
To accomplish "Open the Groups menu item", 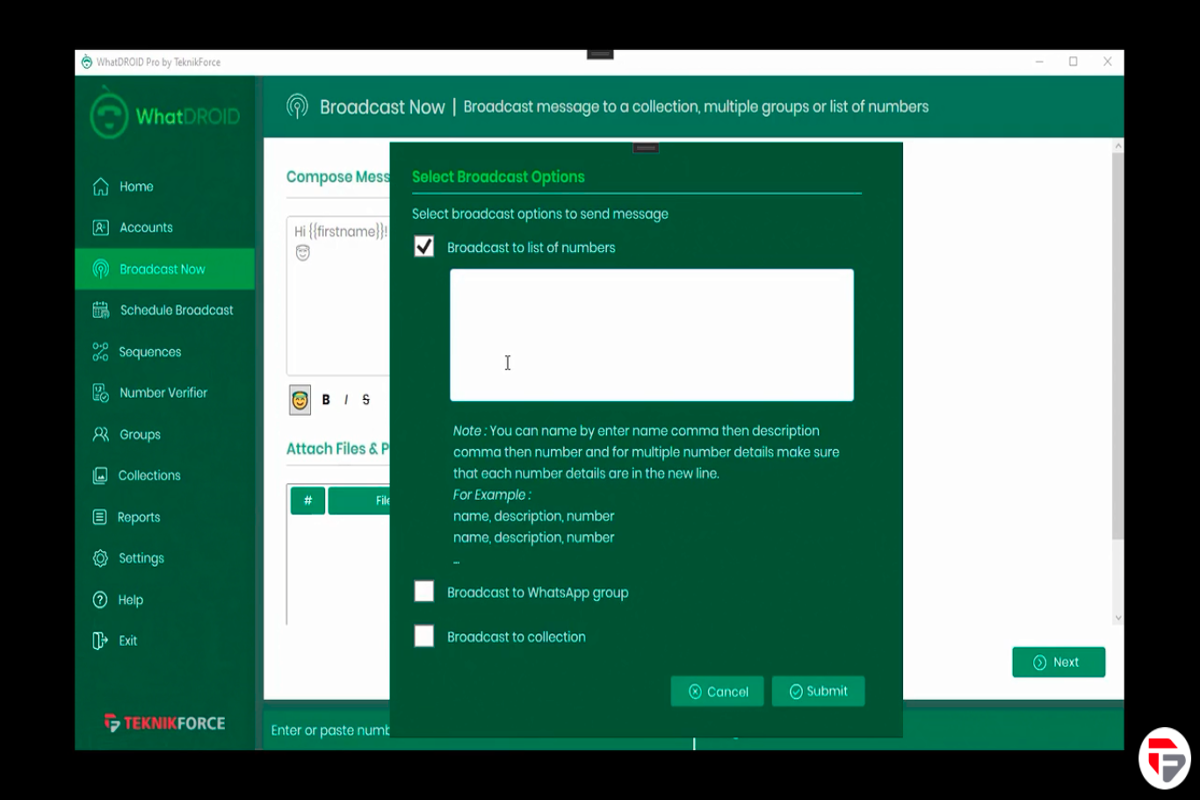I will [x=165, y=435].
